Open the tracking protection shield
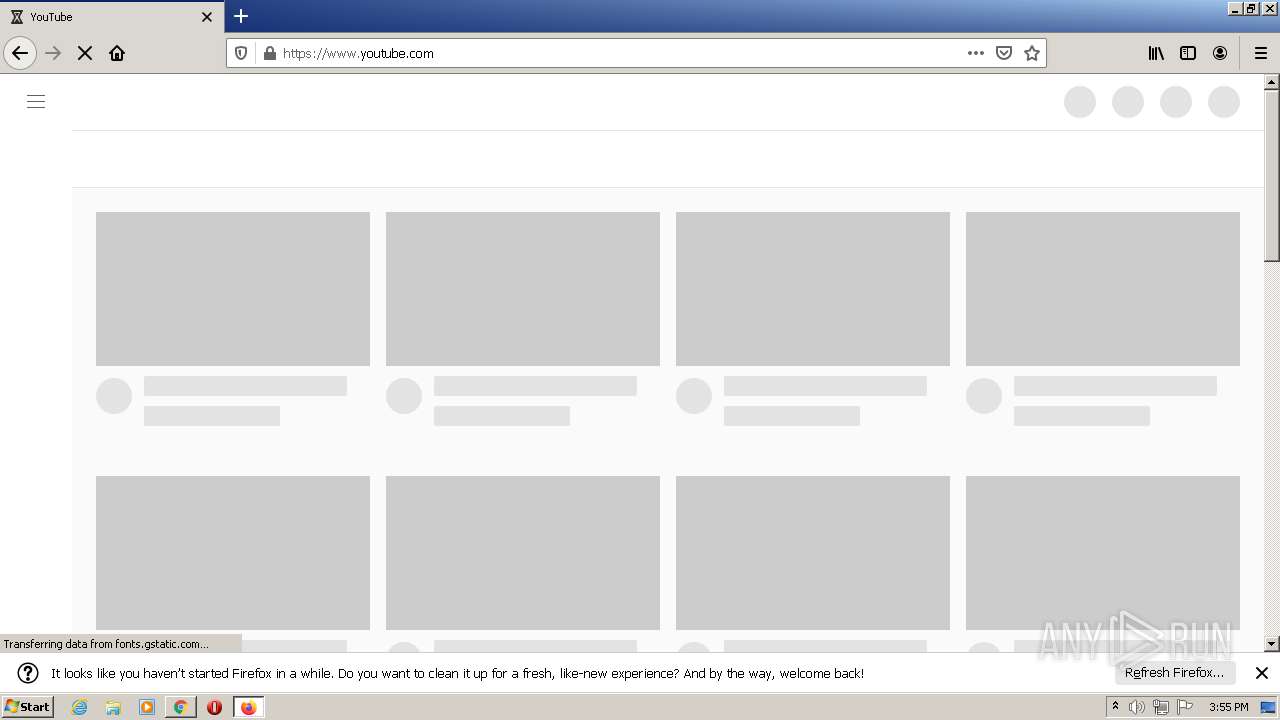The width and height of the screenshot is (1280, 720). pos(241,53)
